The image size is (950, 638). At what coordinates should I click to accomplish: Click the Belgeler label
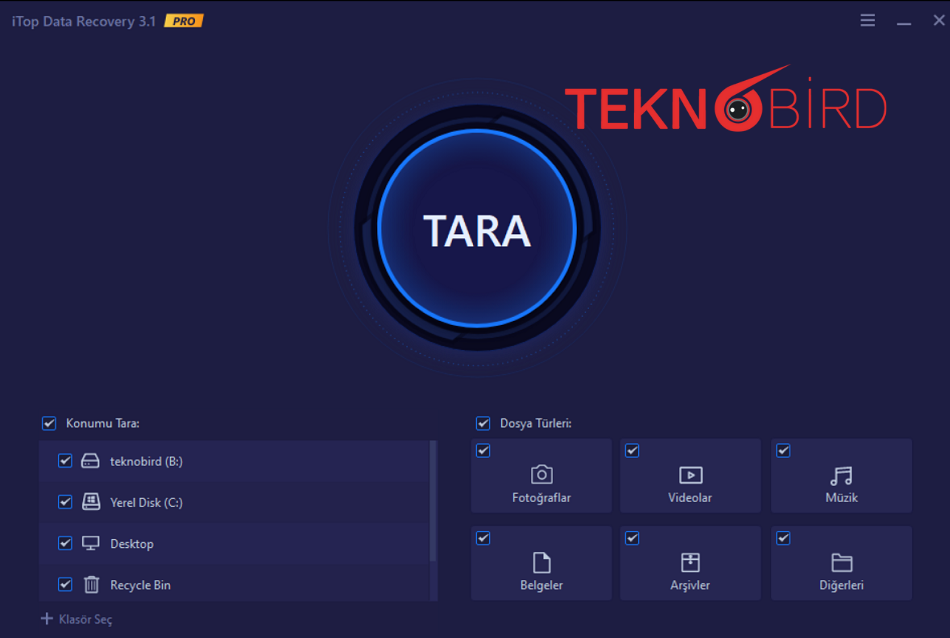click(x=542, y=585)
